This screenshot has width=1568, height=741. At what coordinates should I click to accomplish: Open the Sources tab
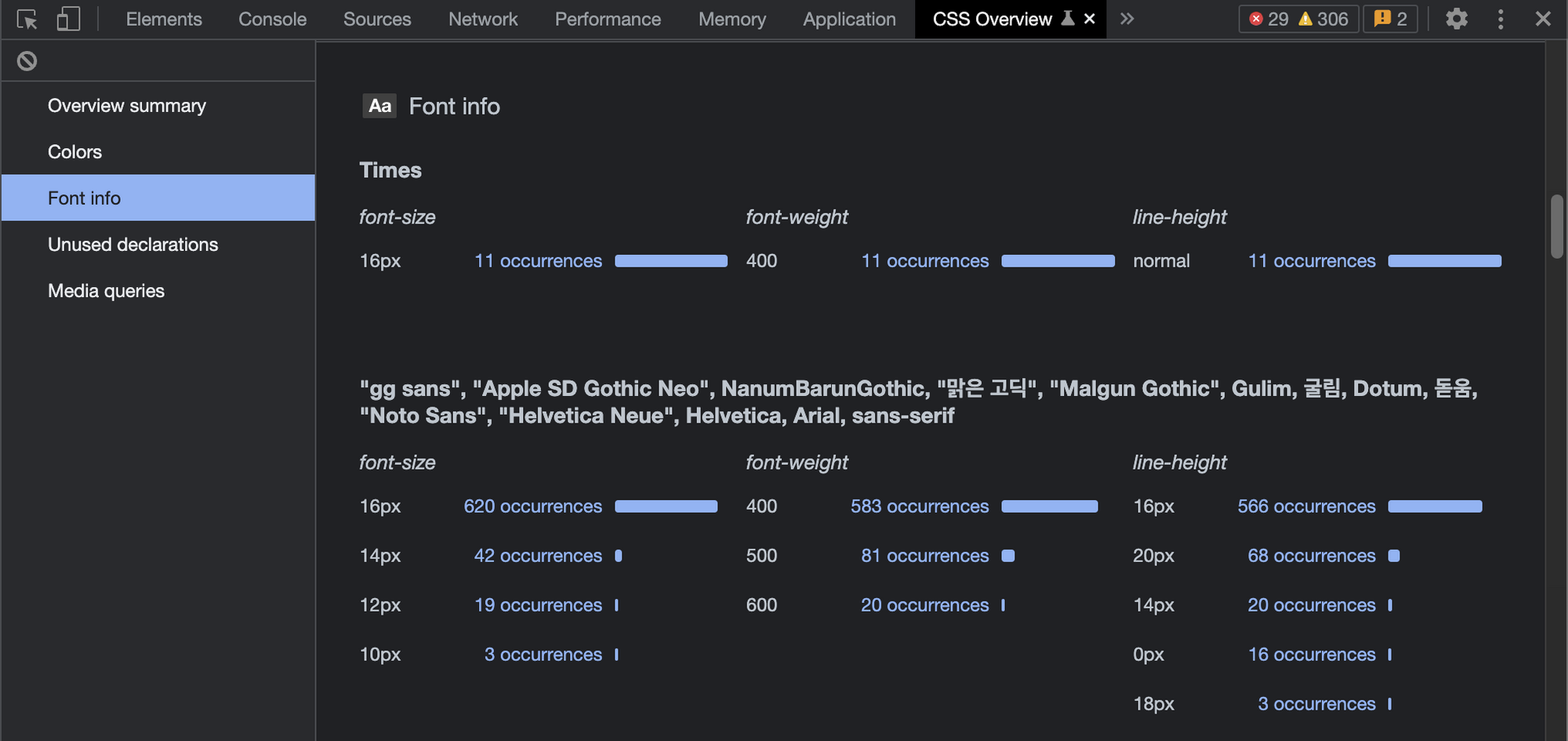[377, 19]
